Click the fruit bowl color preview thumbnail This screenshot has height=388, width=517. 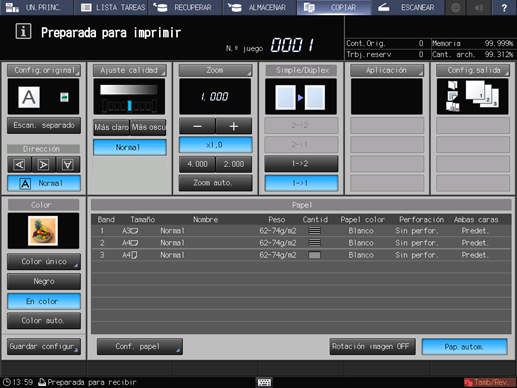pos(43,231)
